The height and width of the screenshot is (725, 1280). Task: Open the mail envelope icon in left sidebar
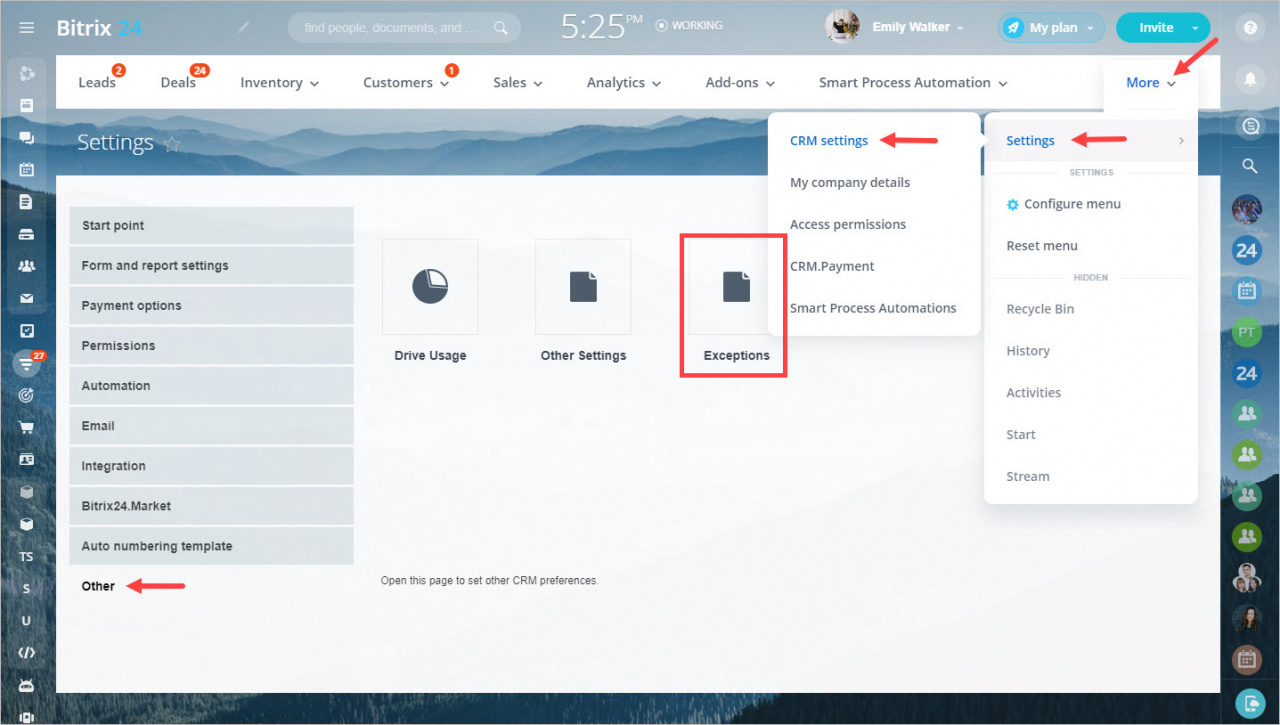27,298
